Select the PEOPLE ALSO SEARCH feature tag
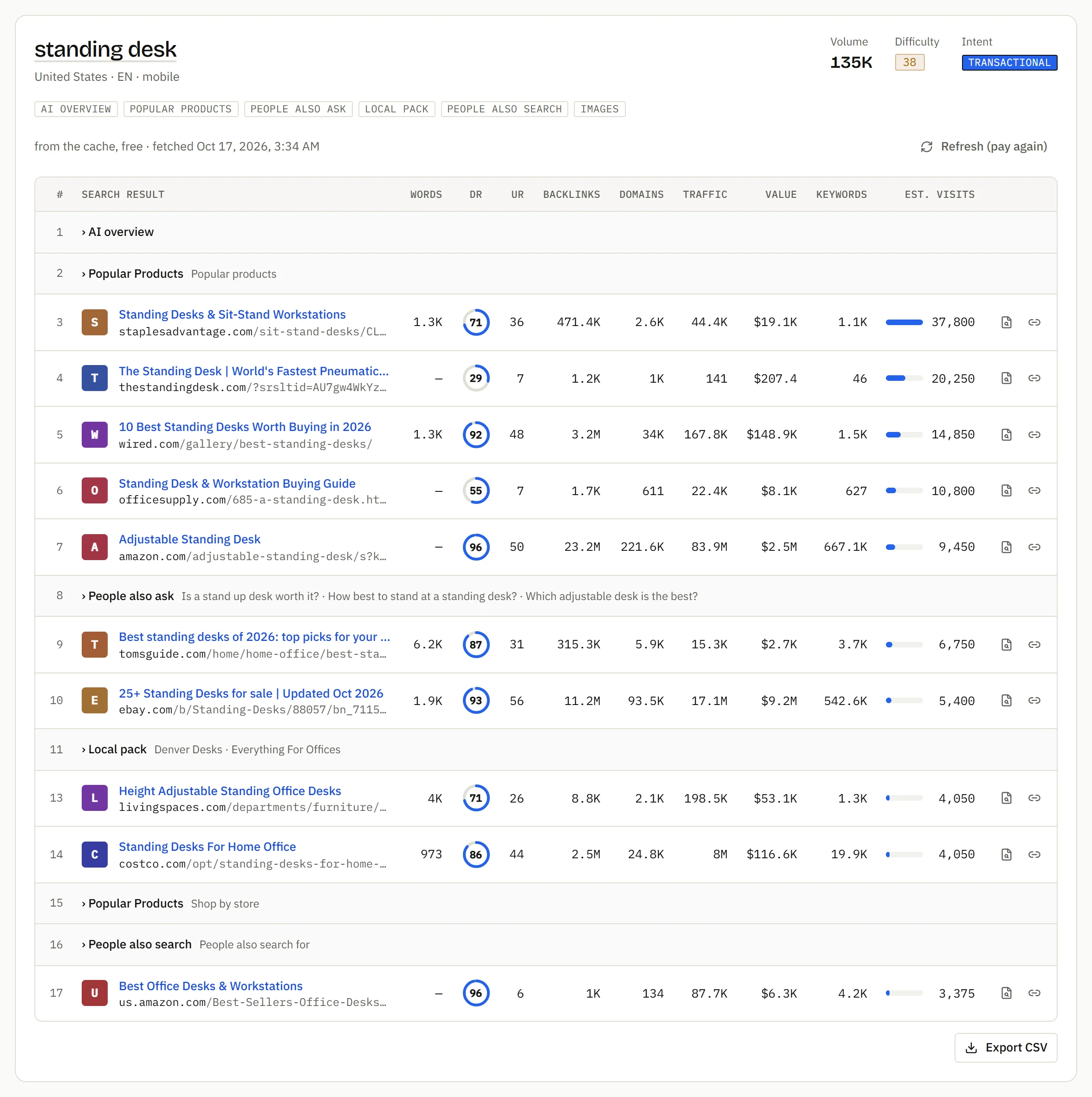1092x1097 pixels. (504, 109)
